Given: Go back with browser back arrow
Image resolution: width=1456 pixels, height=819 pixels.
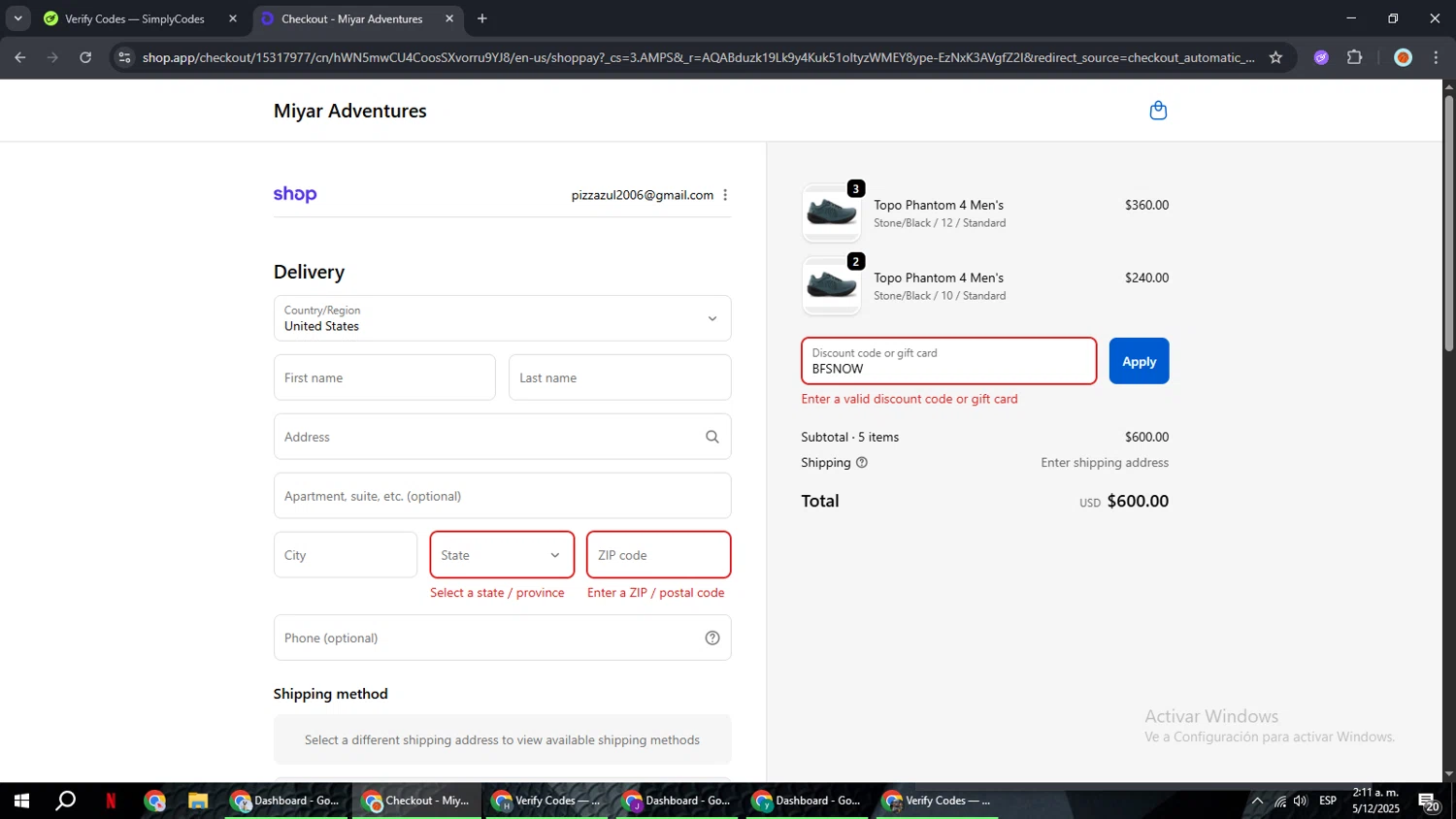Looking at the screenshot, I should (x=20, y=57).
